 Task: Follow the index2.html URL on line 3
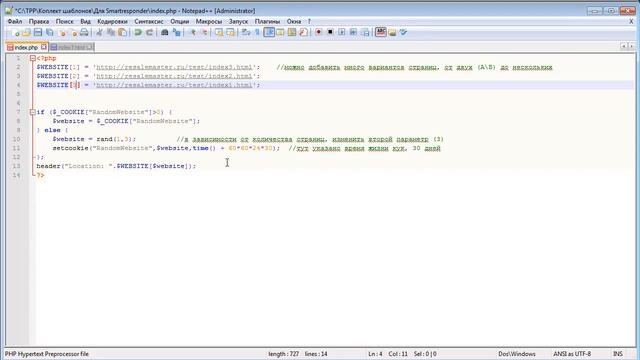coord(174,76)
